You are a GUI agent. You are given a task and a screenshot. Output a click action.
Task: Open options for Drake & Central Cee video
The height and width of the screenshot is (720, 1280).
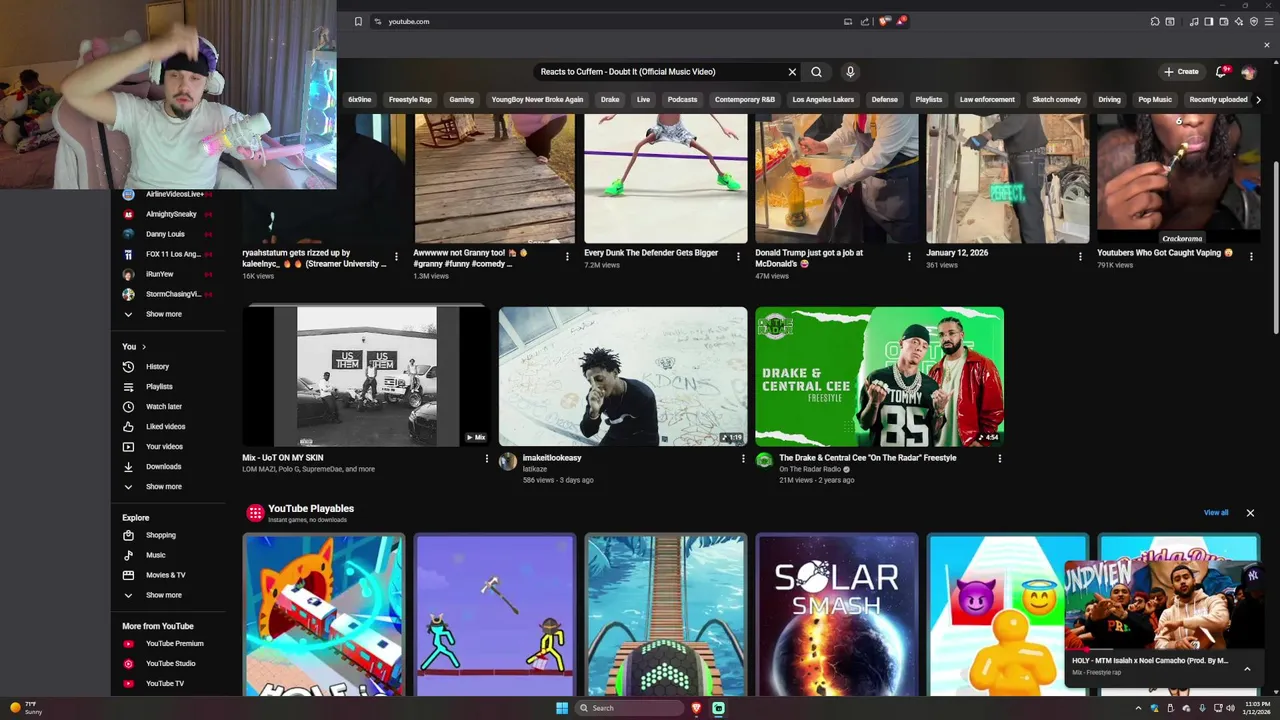click(x=999, y=459)
